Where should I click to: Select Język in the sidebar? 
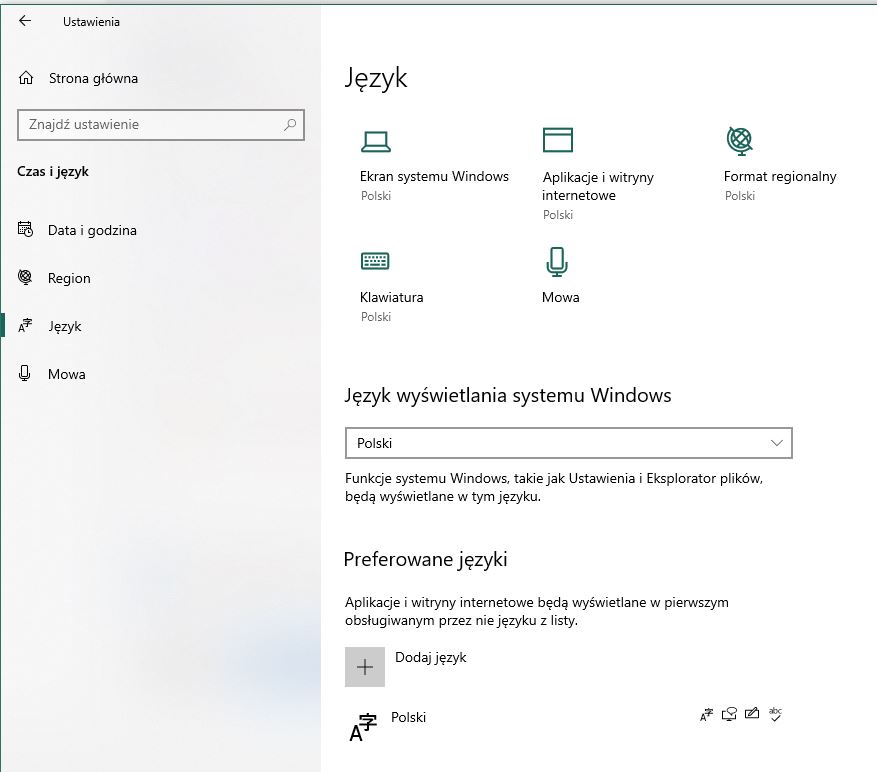tap(65, 326)
